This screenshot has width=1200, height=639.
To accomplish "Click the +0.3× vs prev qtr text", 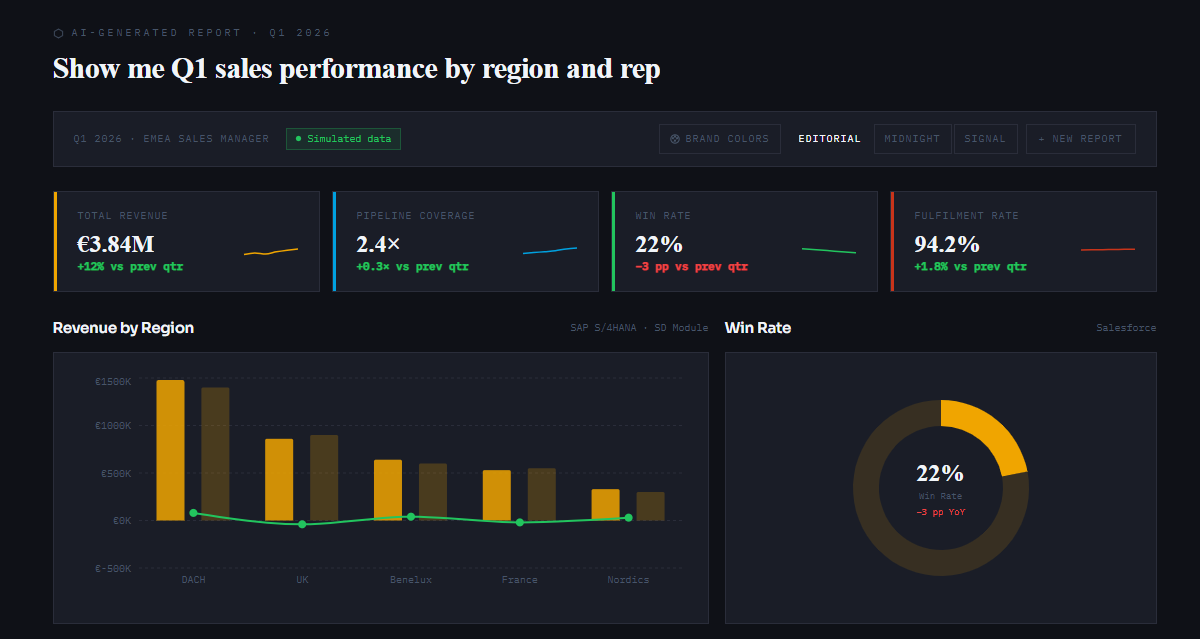I will click(412, 267).
